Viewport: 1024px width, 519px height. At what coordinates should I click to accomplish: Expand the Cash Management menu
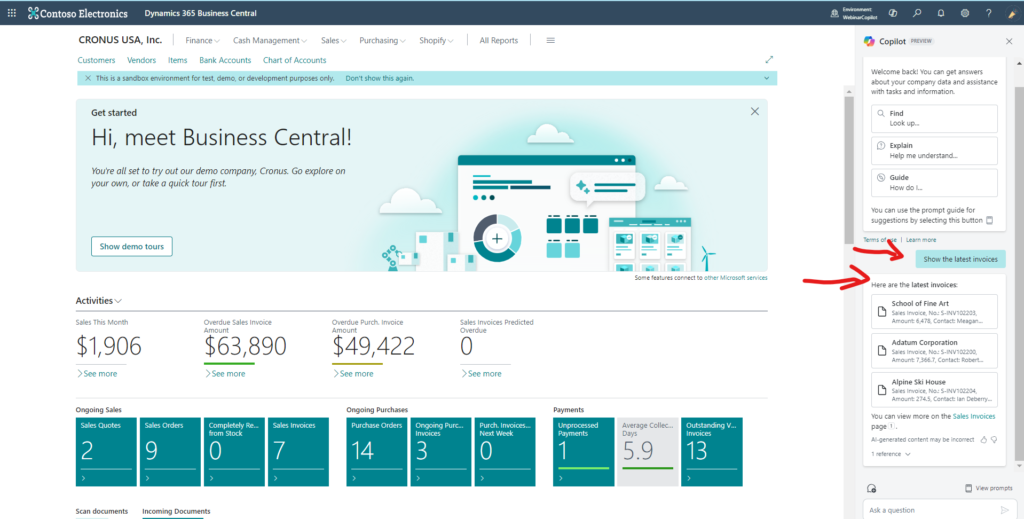pyautogui.click(x=270, y=40)
